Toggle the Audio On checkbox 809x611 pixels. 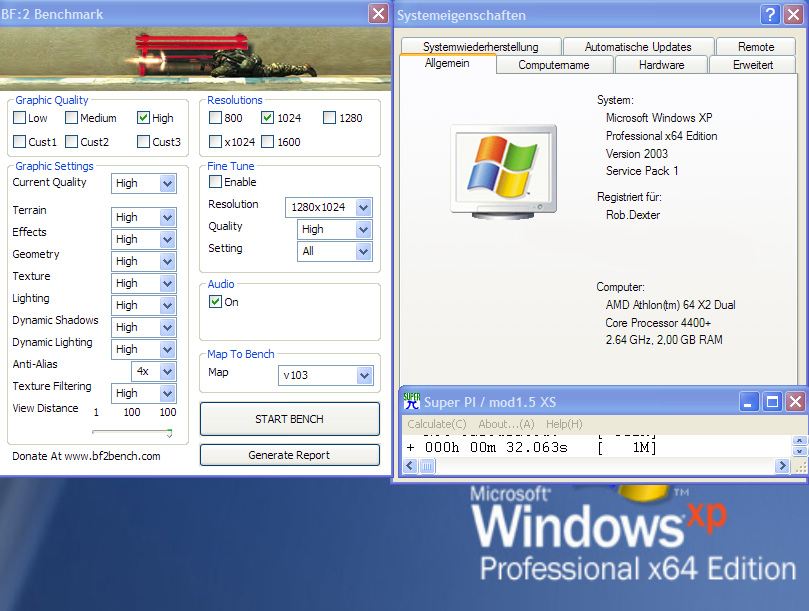pos(216,302)
